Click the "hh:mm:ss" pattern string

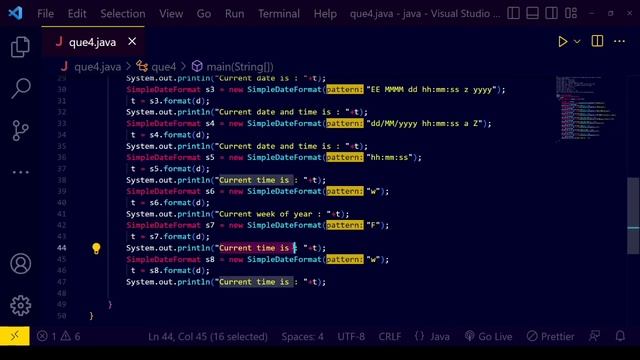pyautogui.click(x=391, y=157)
